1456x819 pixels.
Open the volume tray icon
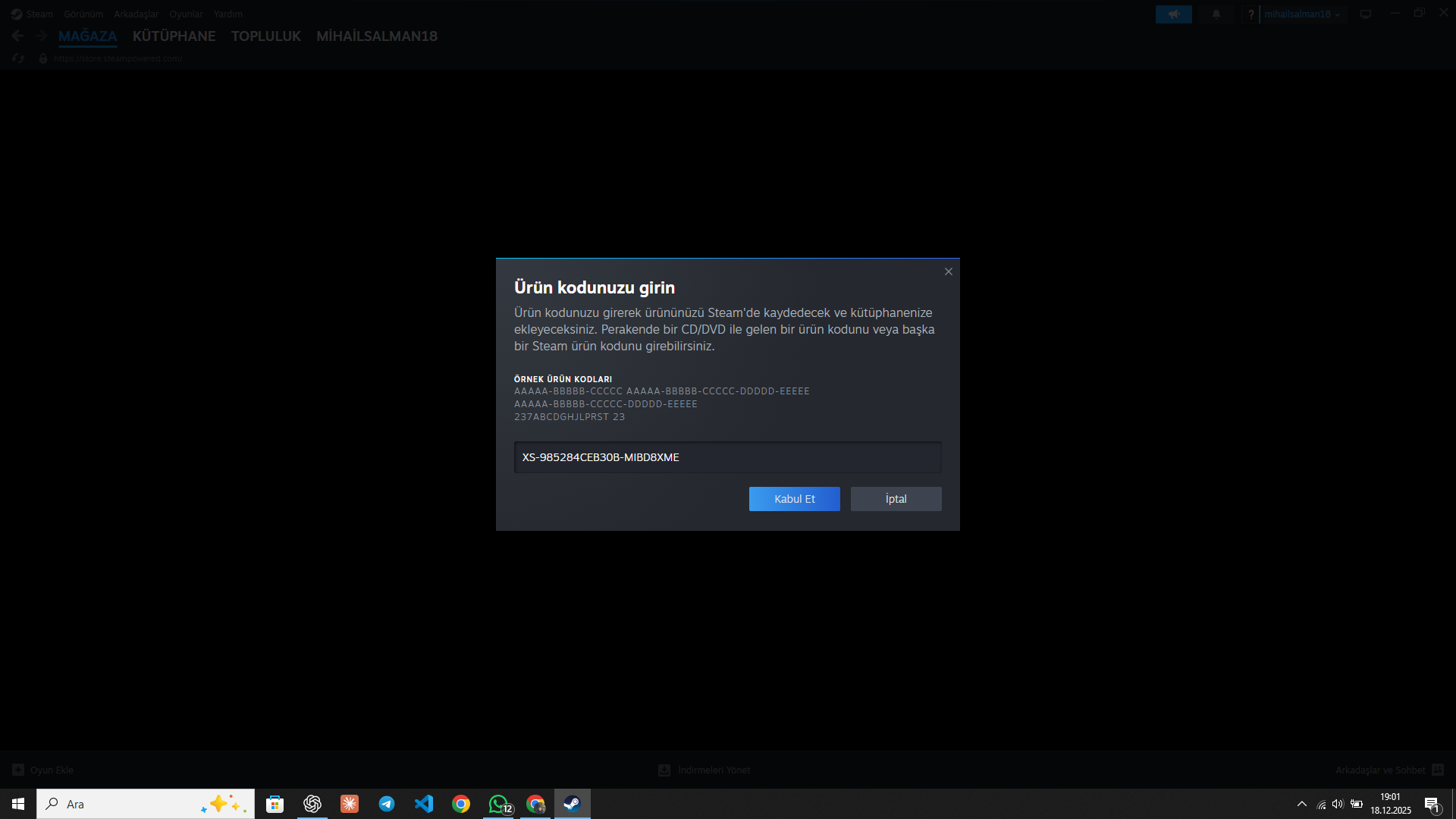click(1338, 804)
